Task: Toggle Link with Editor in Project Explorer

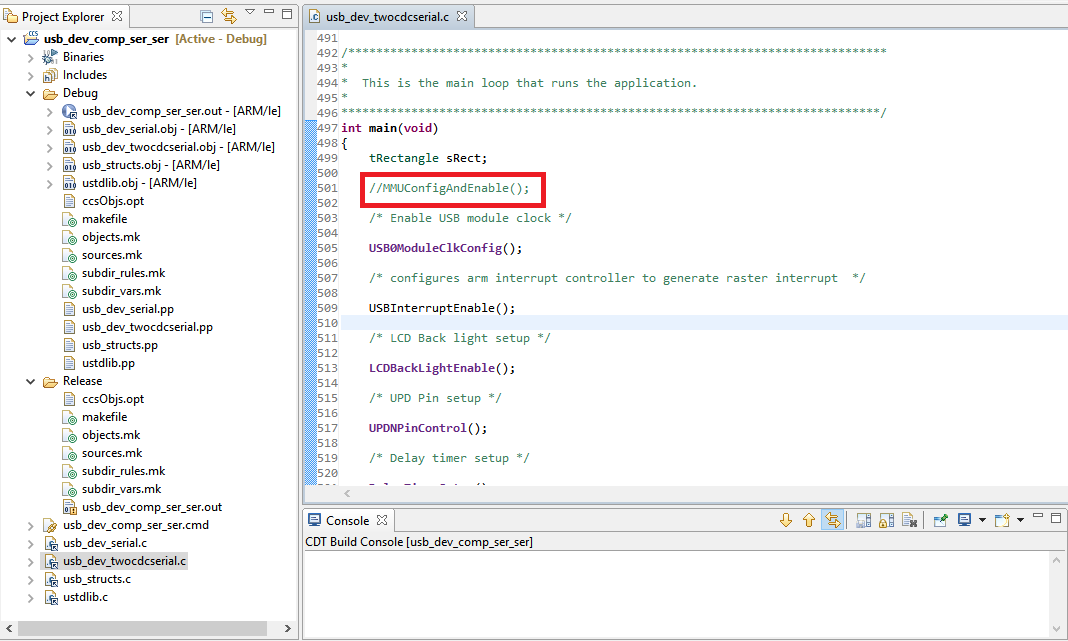Action: (229, 16)
